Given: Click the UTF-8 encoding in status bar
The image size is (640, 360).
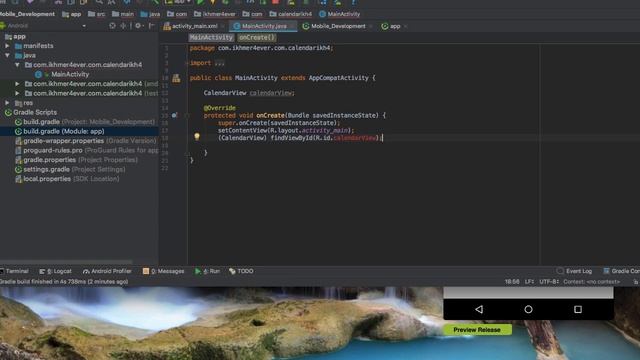Looking at the screenshot, I should point(549,282).
